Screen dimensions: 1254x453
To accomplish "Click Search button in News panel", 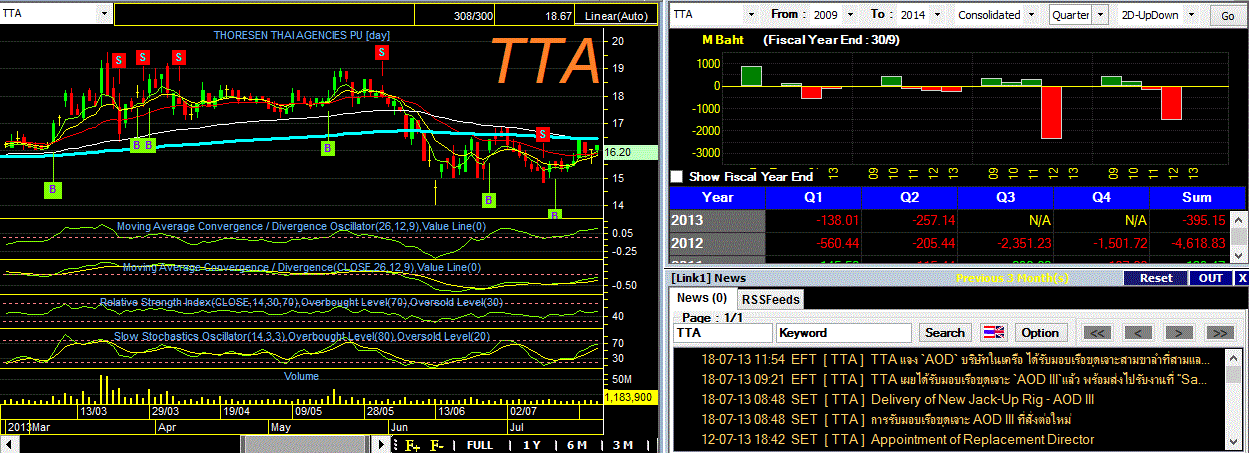I will (945, 333).
